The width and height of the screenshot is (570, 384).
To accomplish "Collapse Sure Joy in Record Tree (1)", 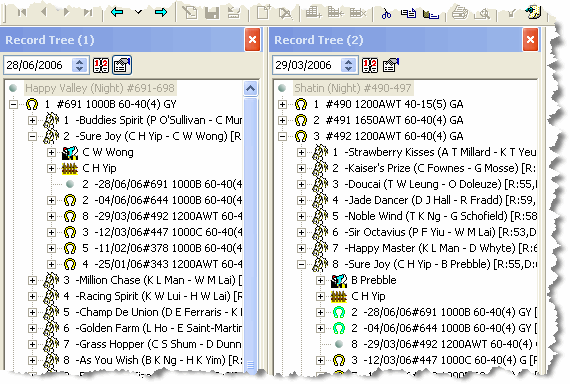I will 32,136.
